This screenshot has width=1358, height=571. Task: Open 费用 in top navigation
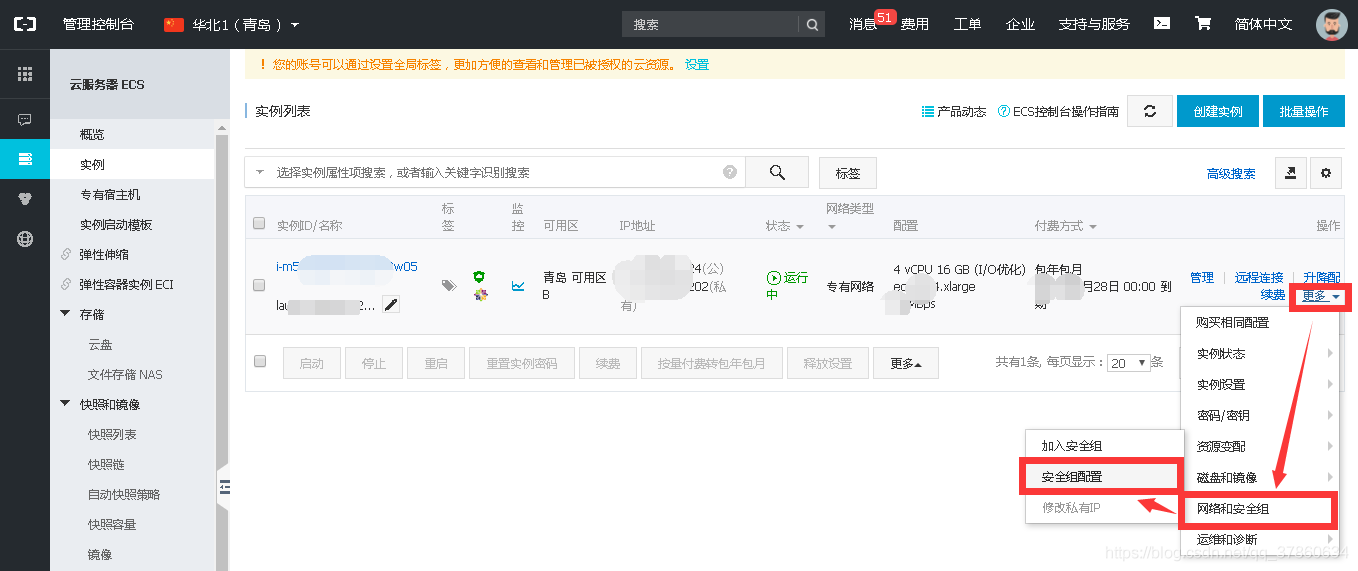pos(914,24)
